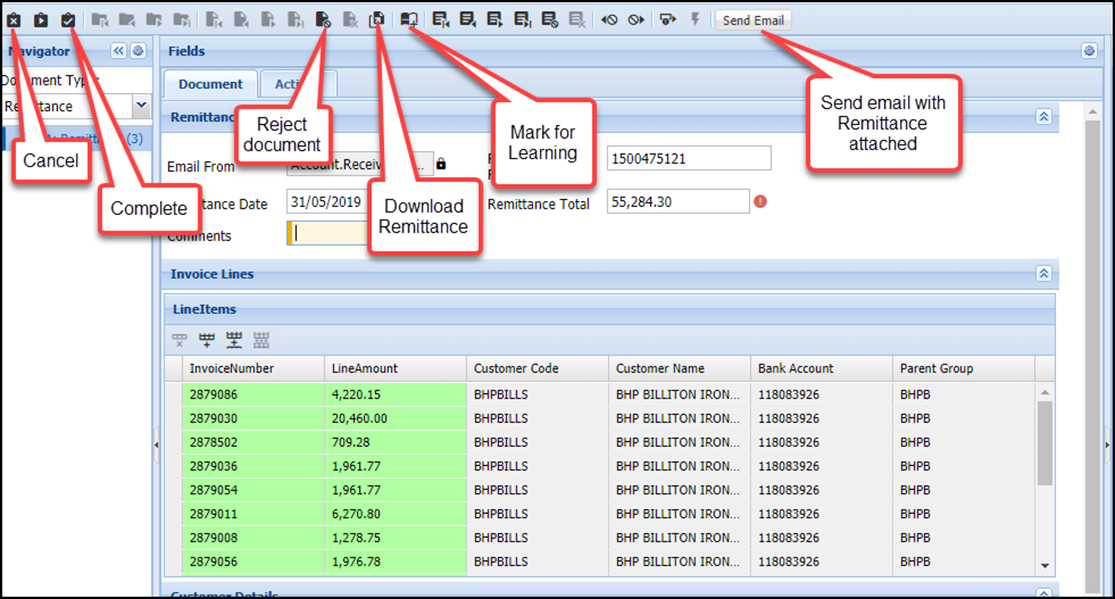Screen dimensions: 1115x599
Task: Click the Comments input field
Action: pos(330,233)
